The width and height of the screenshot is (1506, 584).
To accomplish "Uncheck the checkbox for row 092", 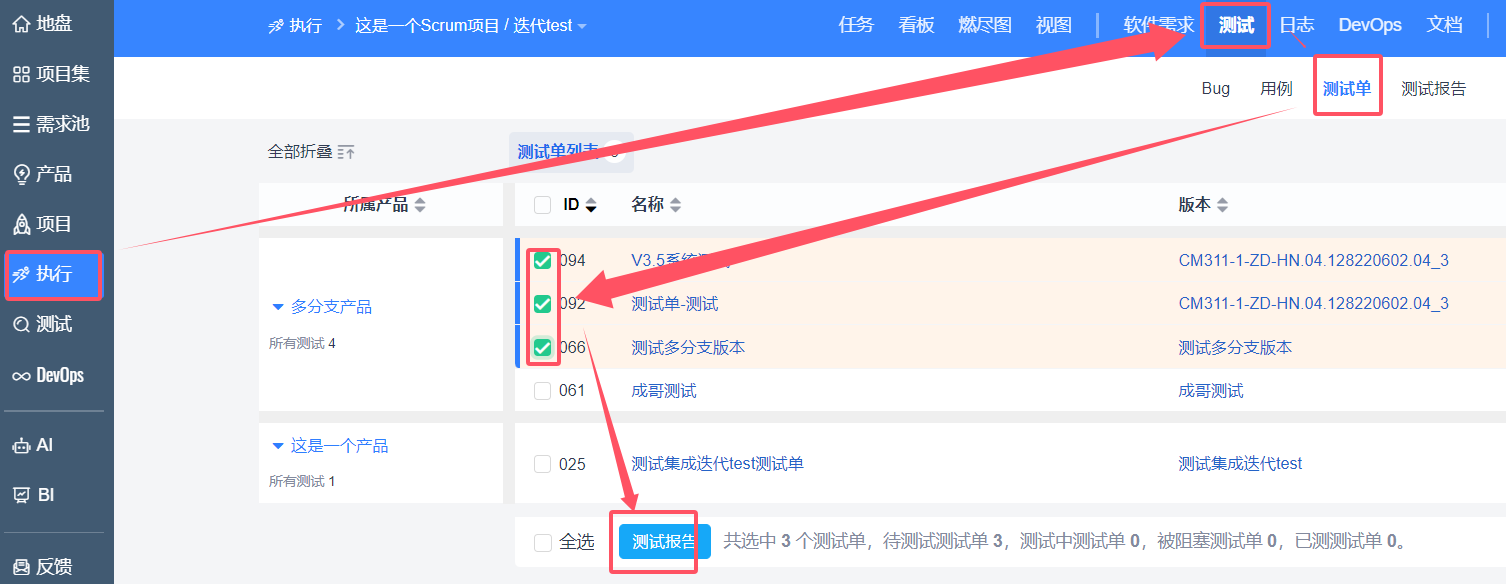I will coord(542,303).
